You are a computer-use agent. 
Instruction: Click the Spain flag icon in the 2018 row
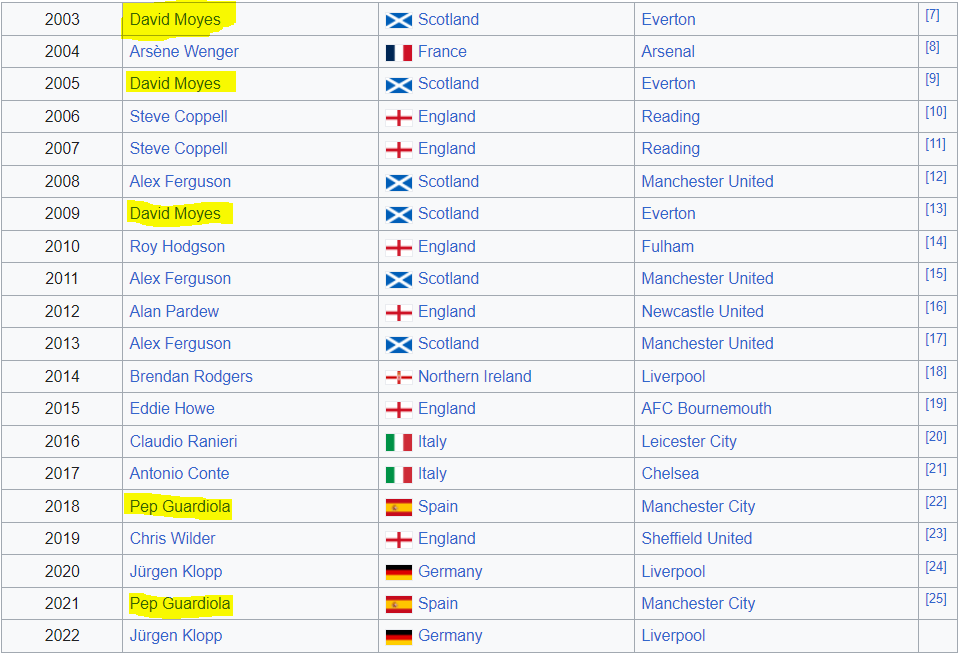tap(398, 507)
